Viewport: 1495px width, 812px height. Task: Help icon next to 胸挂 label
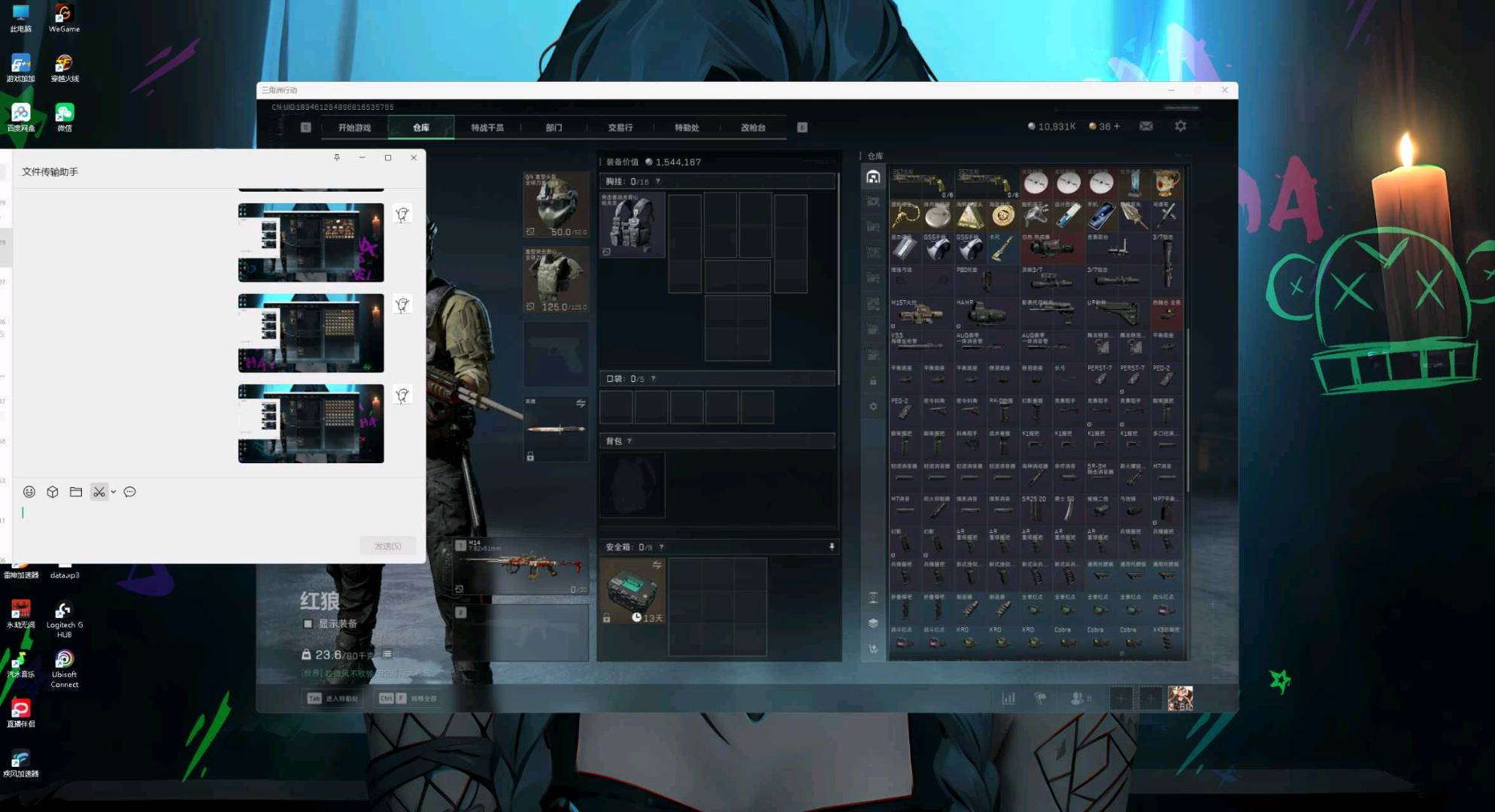658,181
